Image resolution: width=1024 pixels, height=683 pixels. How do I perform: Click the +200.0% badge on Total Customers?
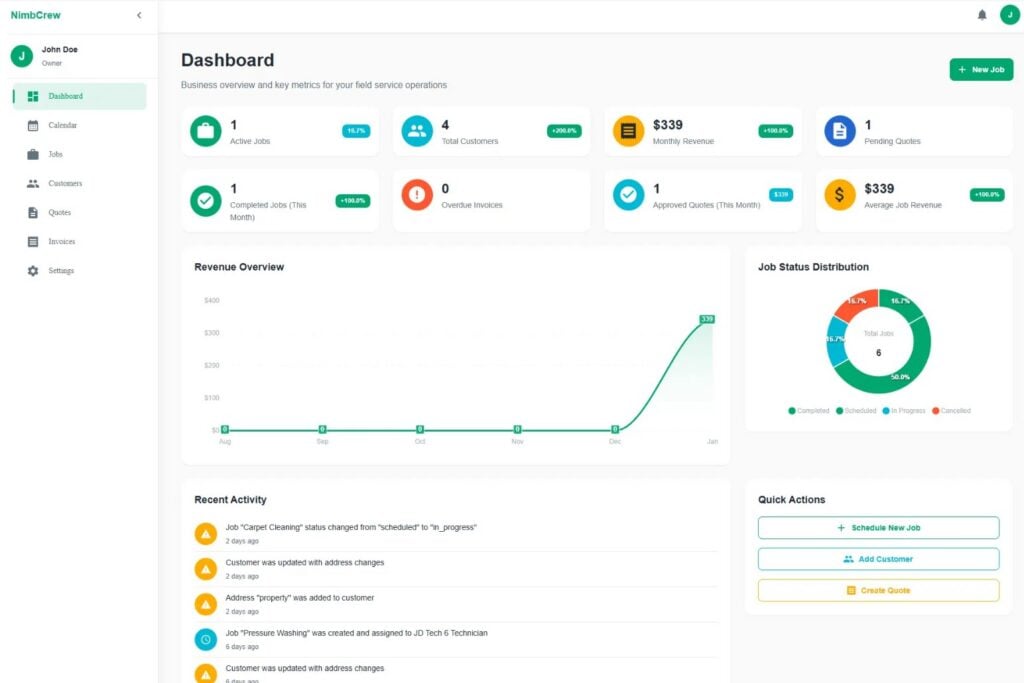564,131
